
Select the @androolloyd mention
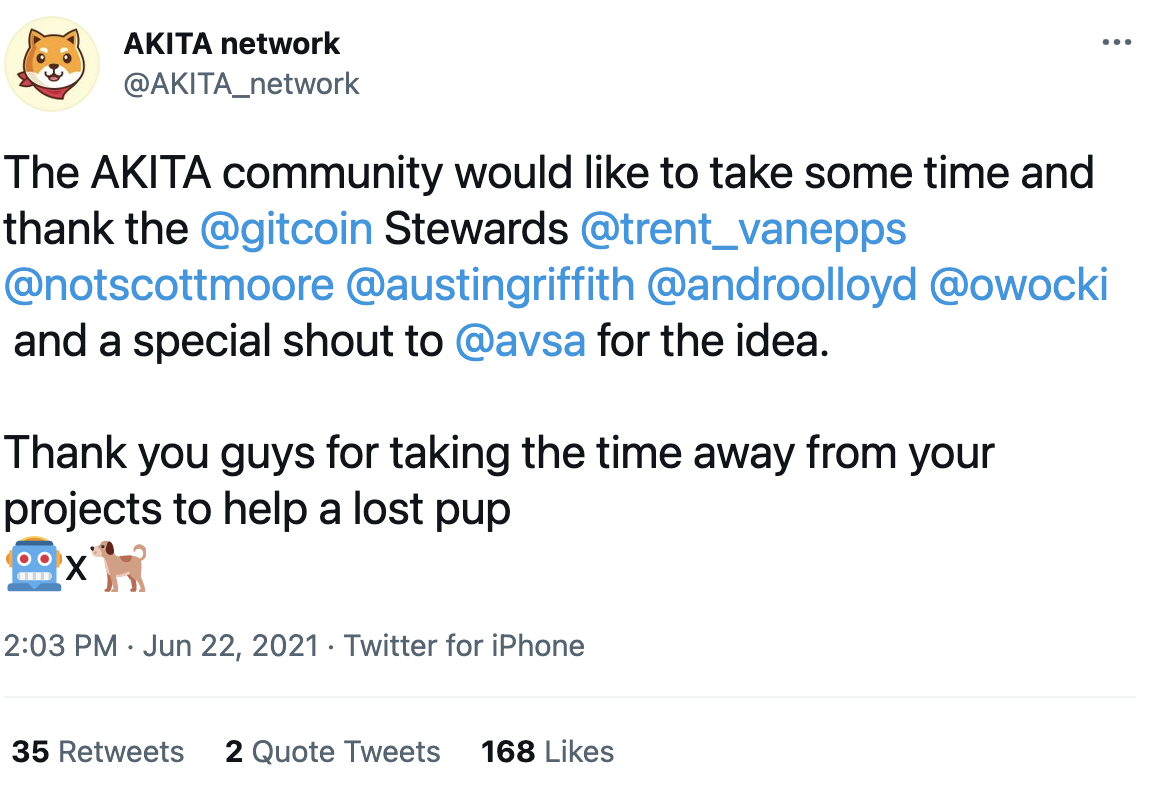(x=782, y=285)
